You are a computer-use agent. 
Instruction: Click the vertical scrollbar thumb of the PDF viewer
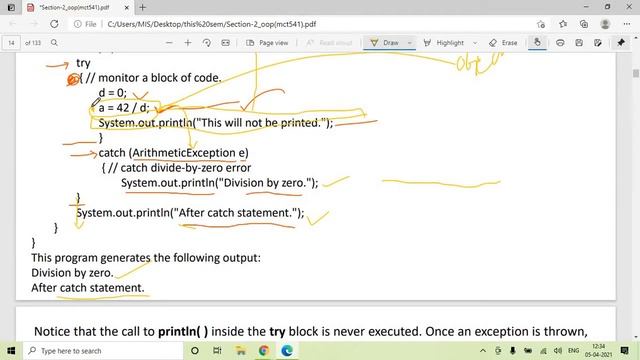(x=636, y=73)
